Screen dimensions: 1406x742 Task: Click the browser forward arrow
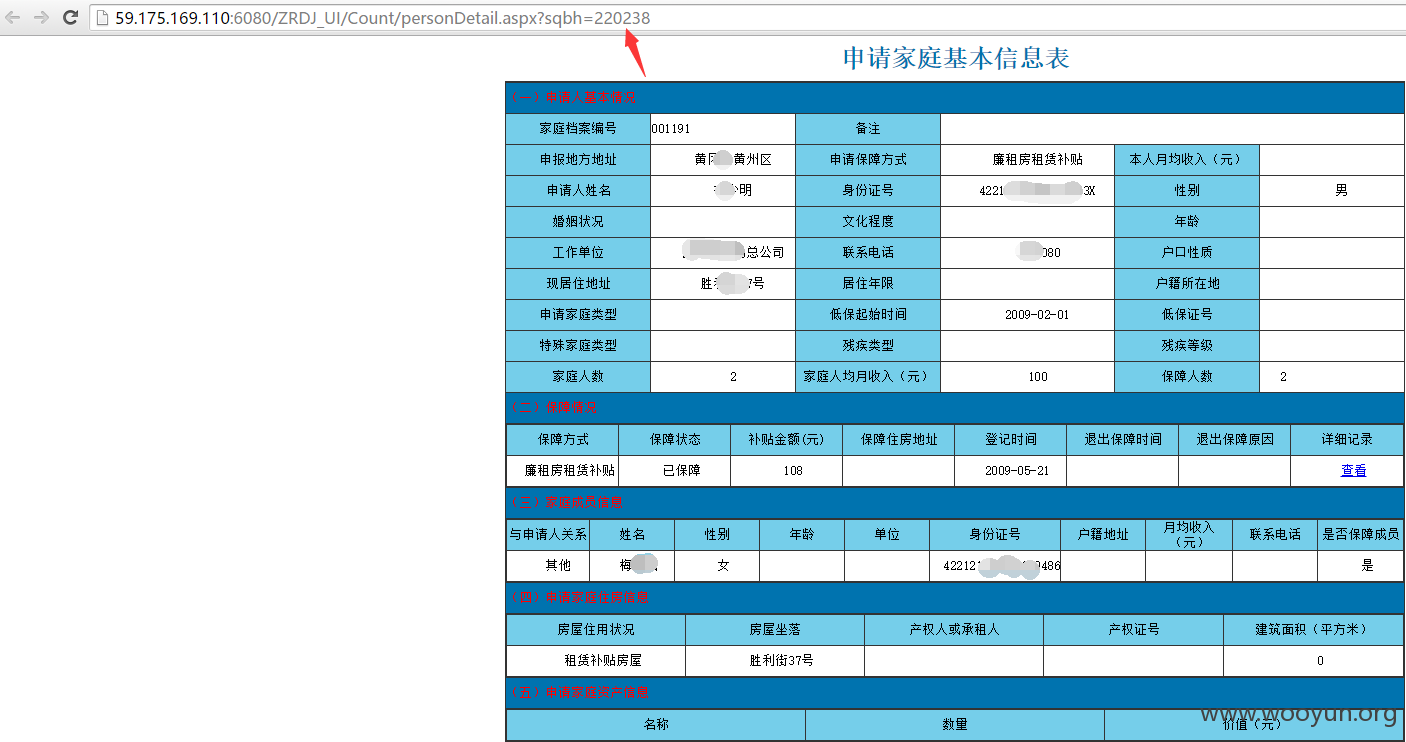point(42,17)
